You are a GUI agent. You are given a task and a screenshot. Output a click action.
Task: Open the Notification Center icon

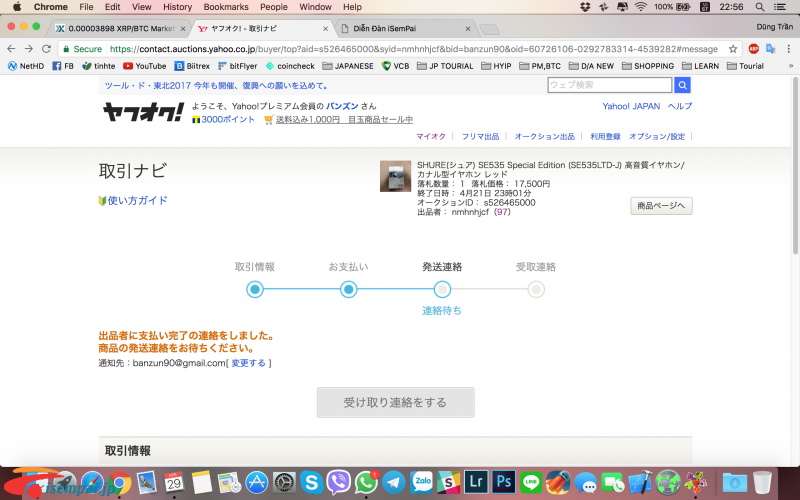pyautogui.click(x=780, y=7)
